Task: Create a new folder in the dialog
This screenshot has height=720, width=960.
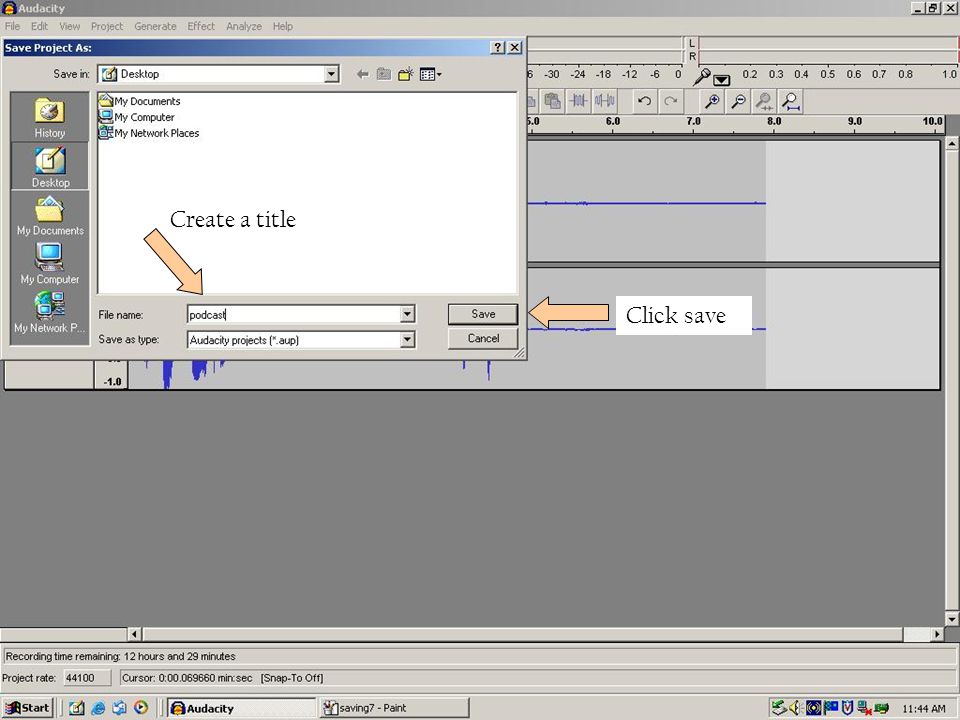Action: (405, 74)
